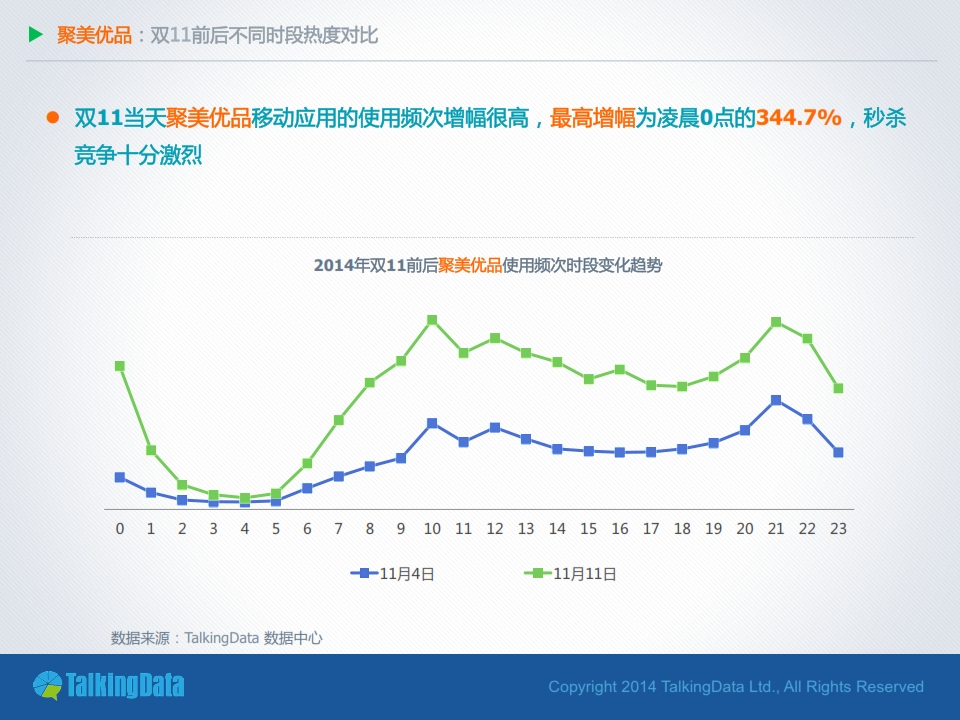Click the x-axis label 12
This screenshot has height=720, width=960.
tap(494, 528)
